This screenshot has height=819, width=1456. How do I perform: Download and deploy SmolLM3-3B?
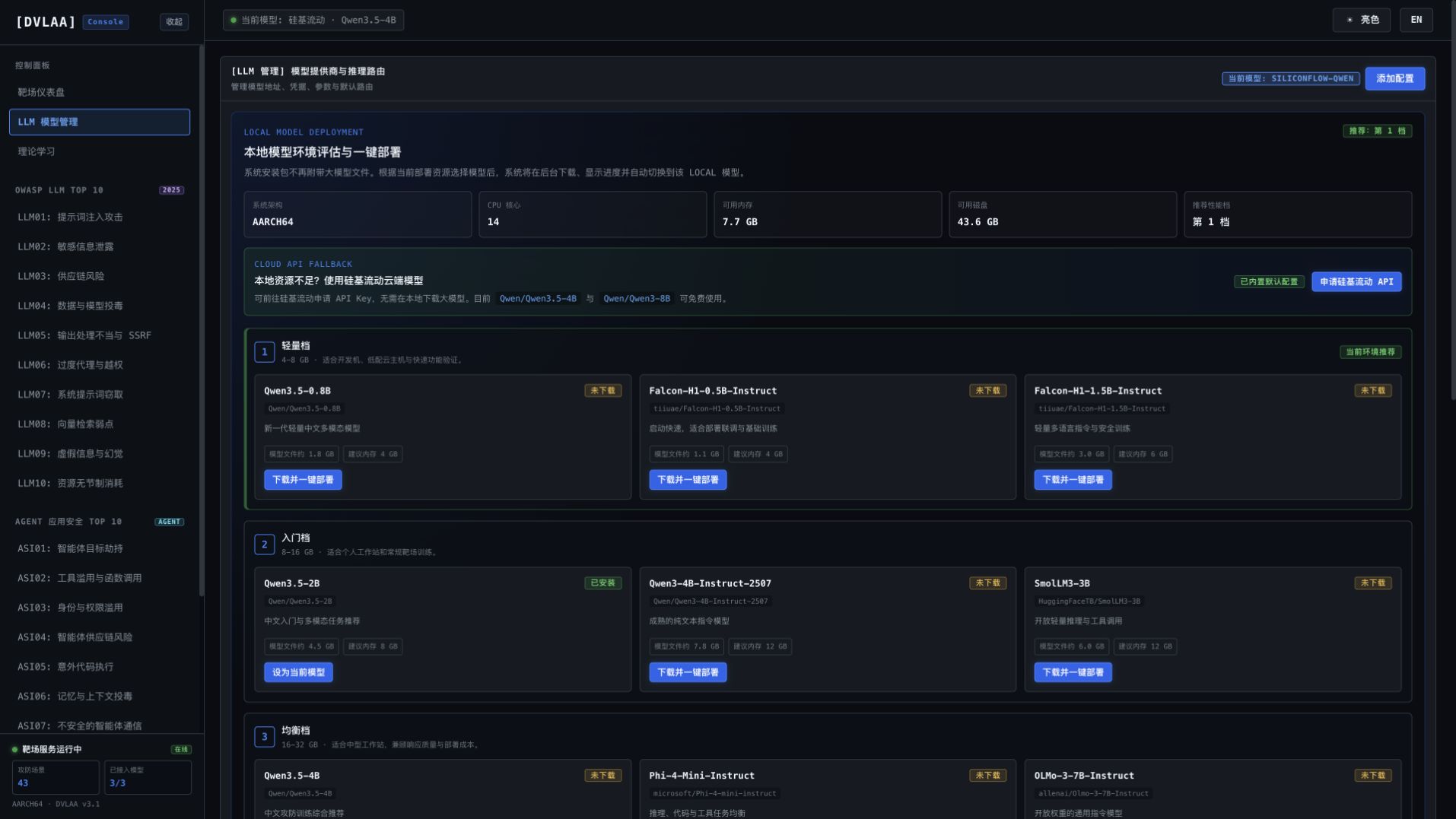pos(1073,672)
